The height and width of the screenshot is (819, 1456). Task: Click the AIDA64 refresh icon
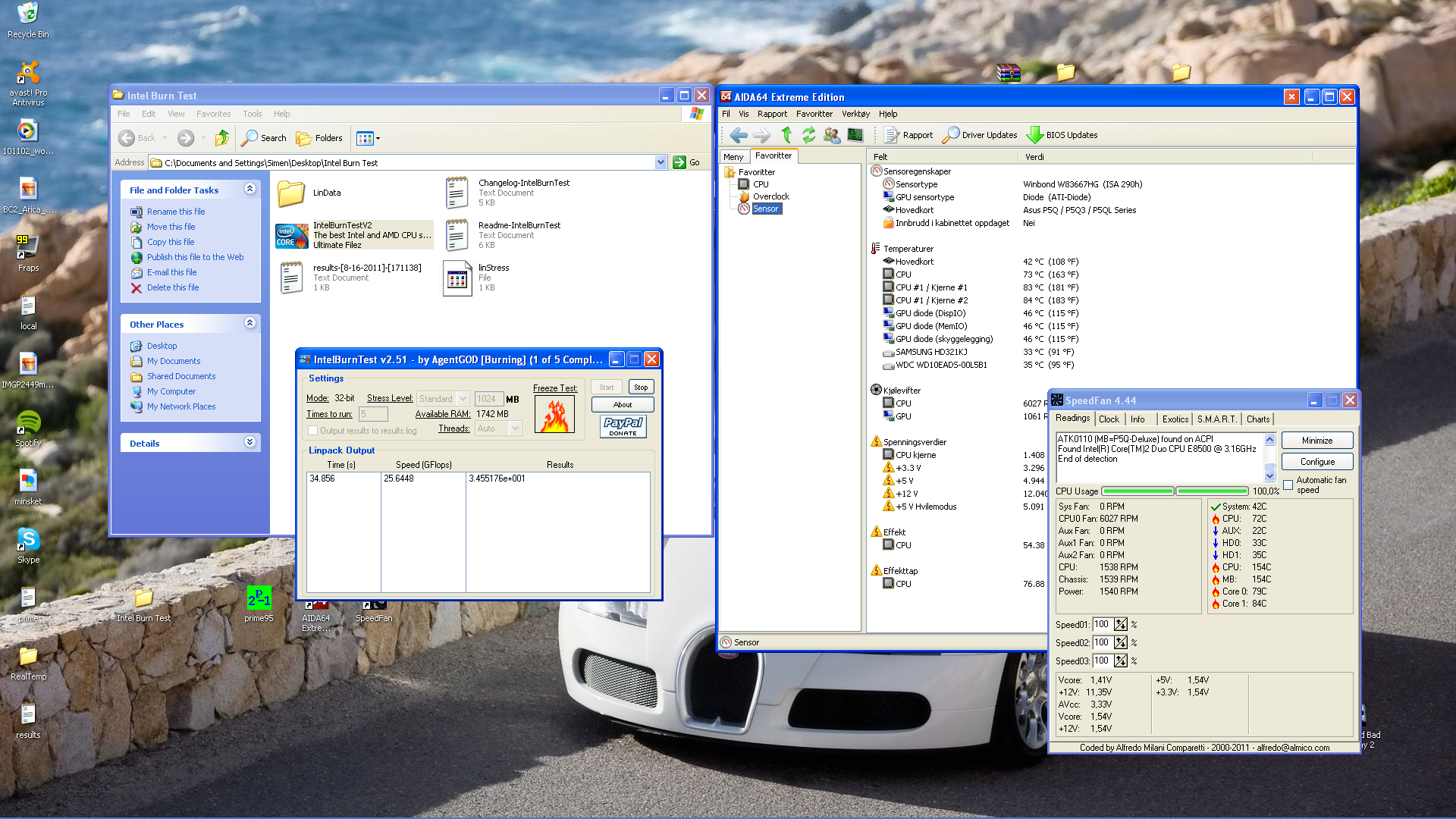tap(809, 135)
